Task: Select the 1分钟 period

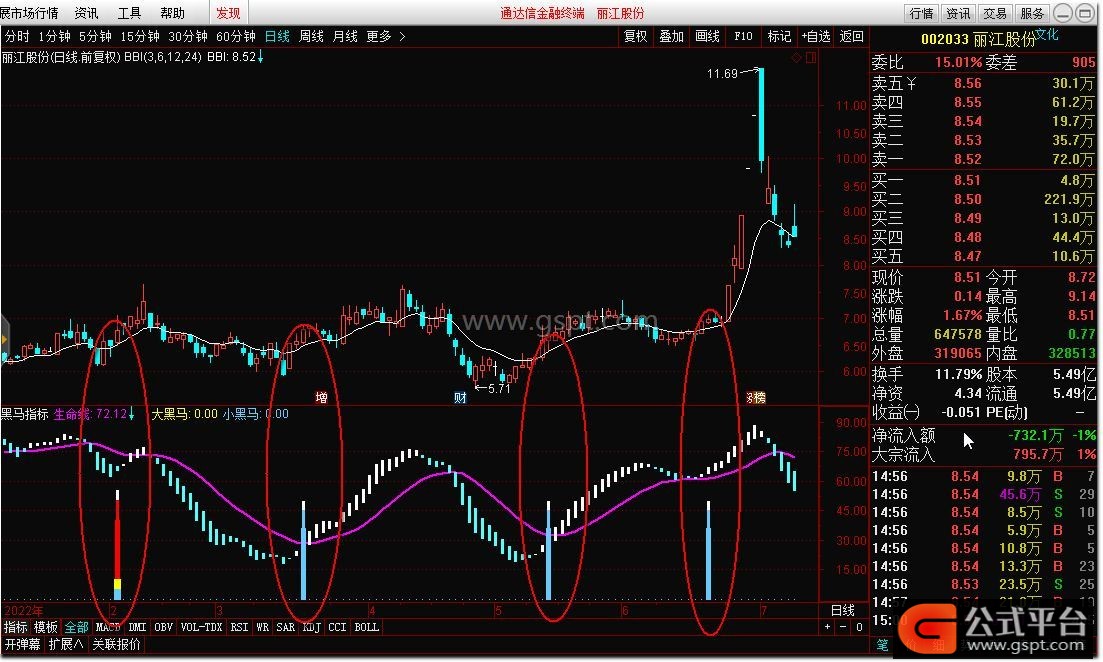Action: [x=54, y=36]
